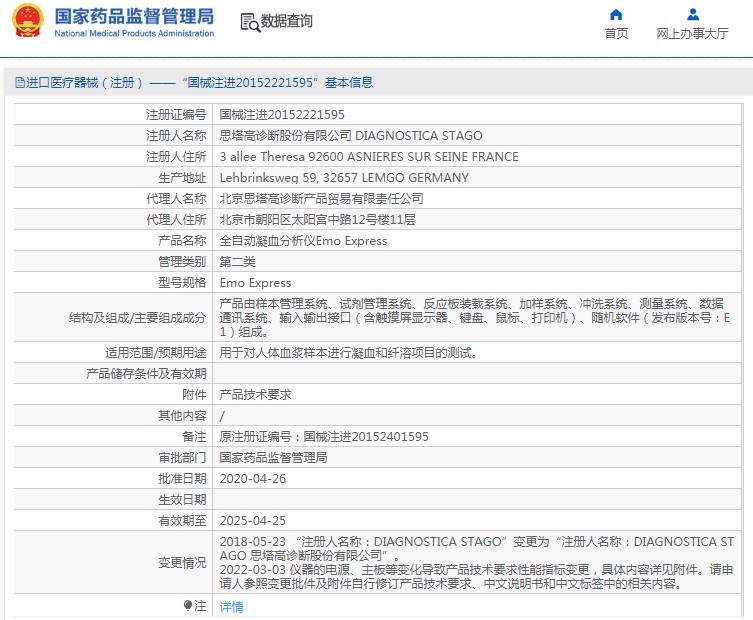Click the 网上办事大厅 user icon

(692, 14)
